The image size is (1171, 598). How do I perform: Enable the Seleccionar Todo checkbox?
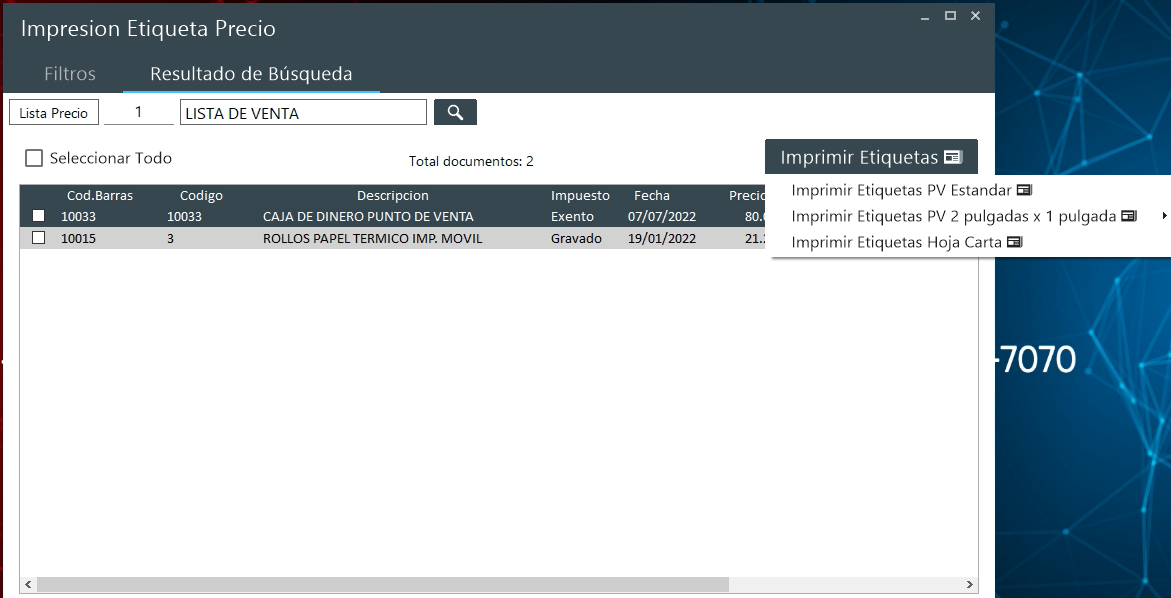(35, 158)
